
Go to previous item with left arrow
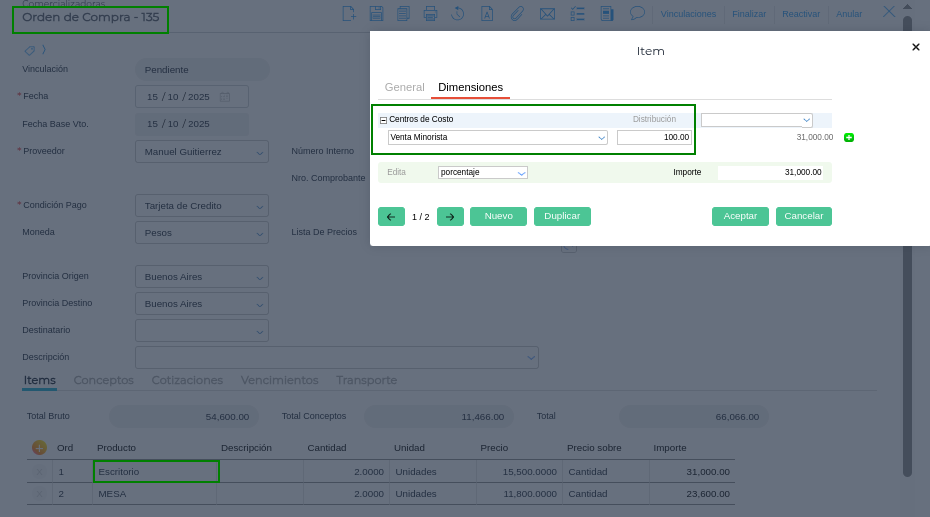pyautogui.click(x=391, y=216)
